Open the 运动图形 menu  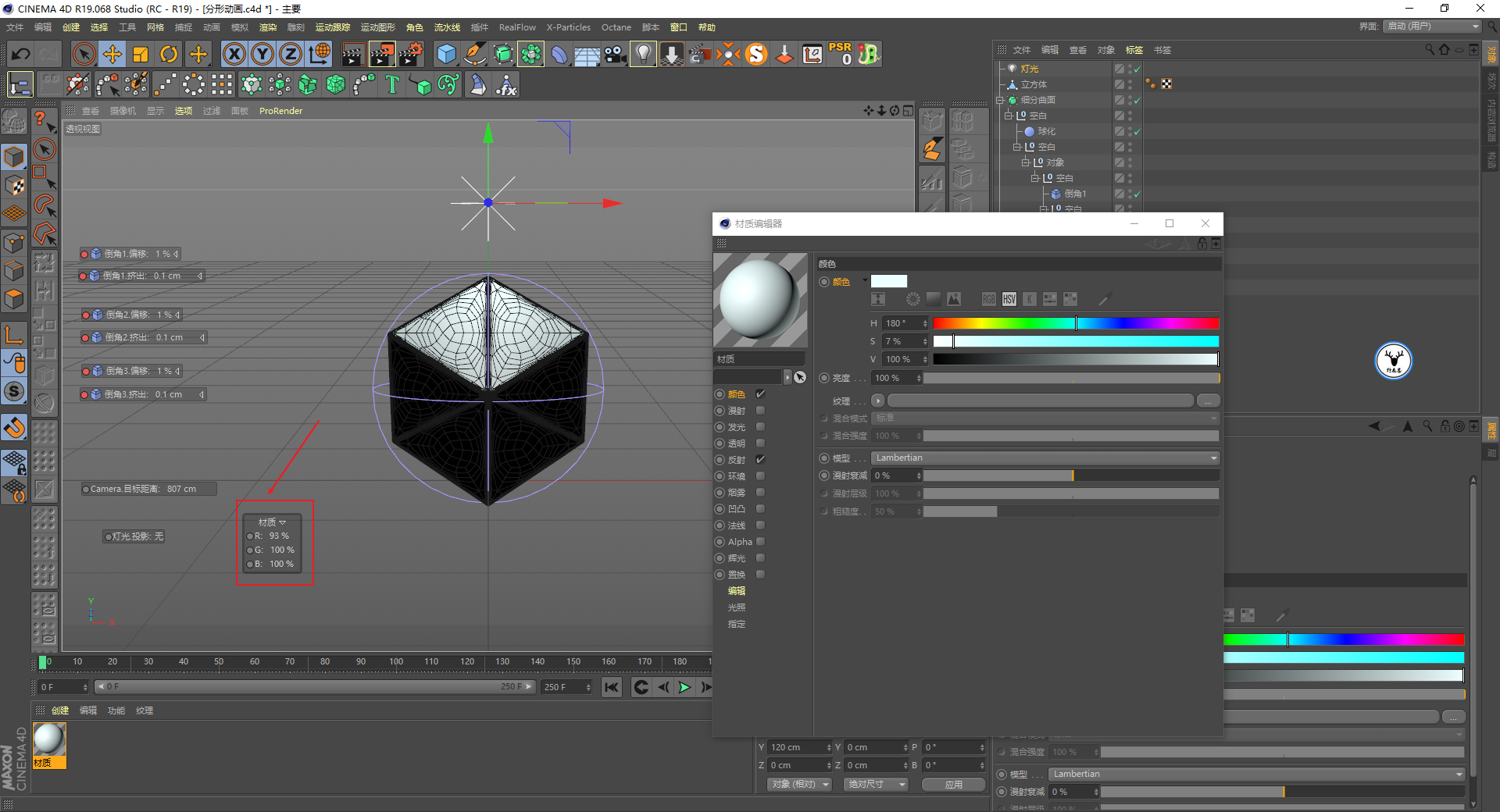378,27
